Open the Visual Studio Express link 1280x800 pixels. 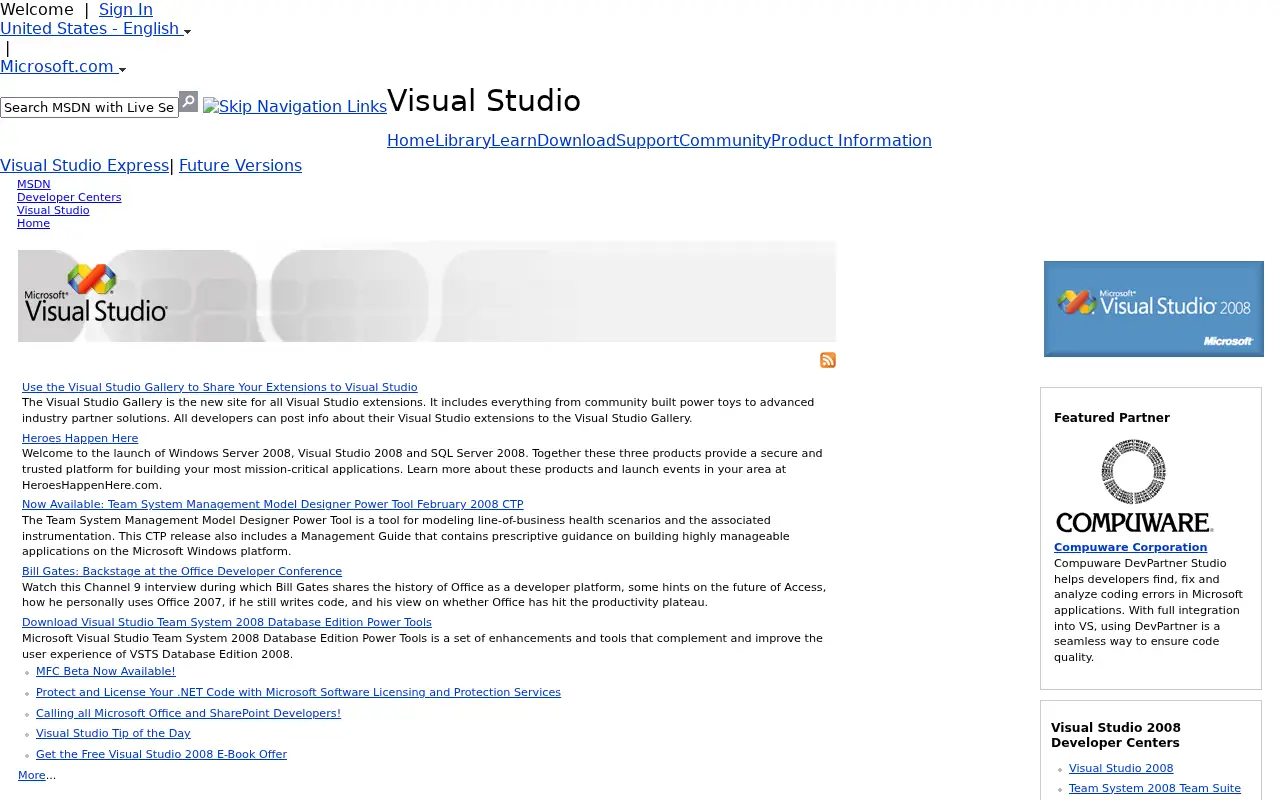(84, 166)
